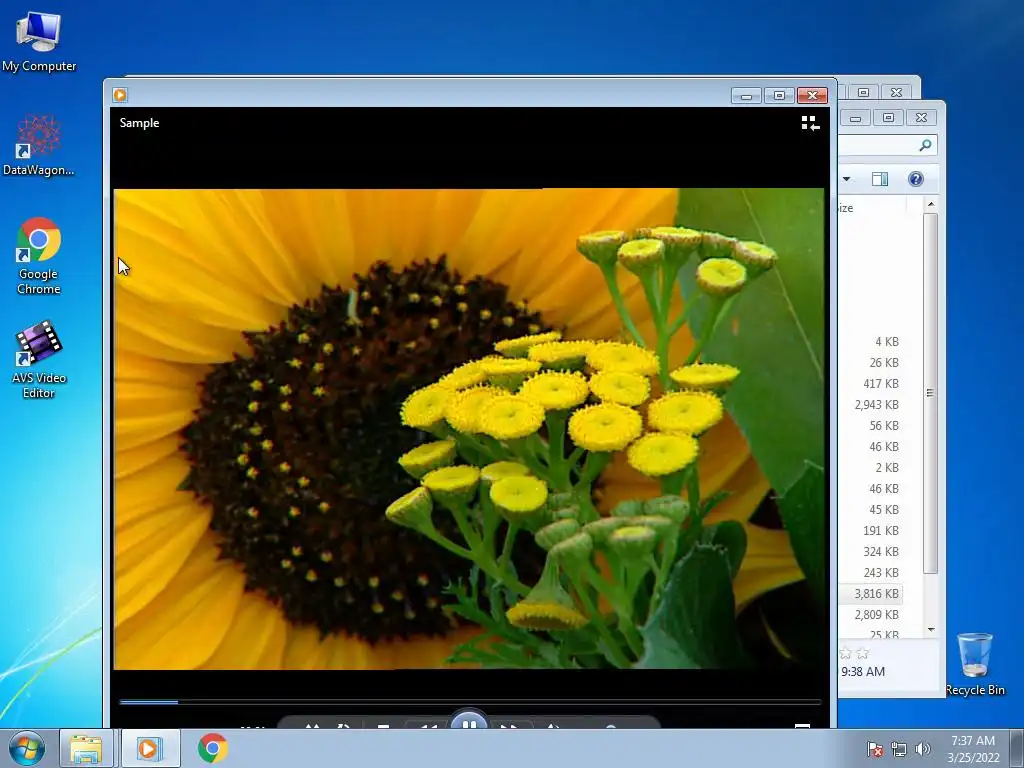This screenshot has width=1024, height=768.
Task: Select the 243 KB file row
Action: coord(871,572)
